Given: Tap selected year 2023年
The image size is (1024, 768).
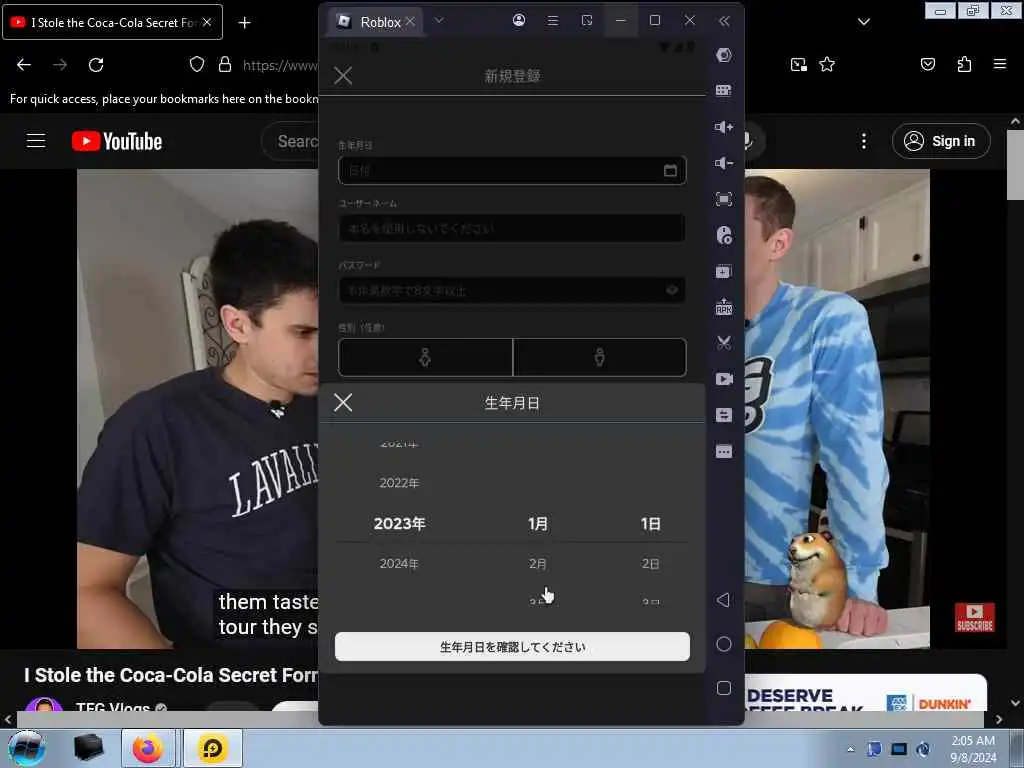Looking at the screenshot, I should click(399, 524).
